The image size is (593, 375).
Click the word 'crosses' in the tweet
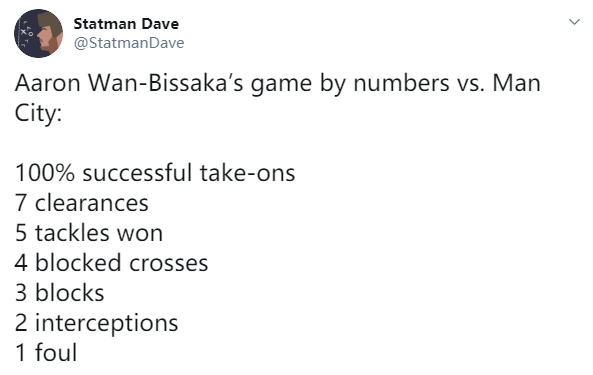tap(168, 263)
